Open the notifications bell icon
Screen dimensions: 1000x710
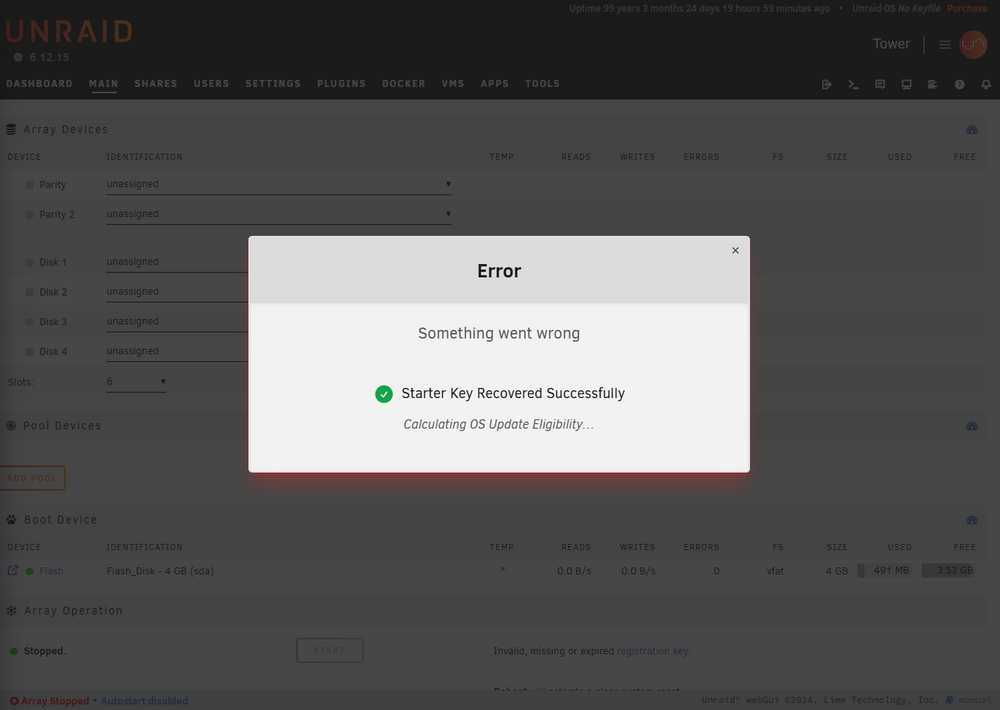click(986, 84)
